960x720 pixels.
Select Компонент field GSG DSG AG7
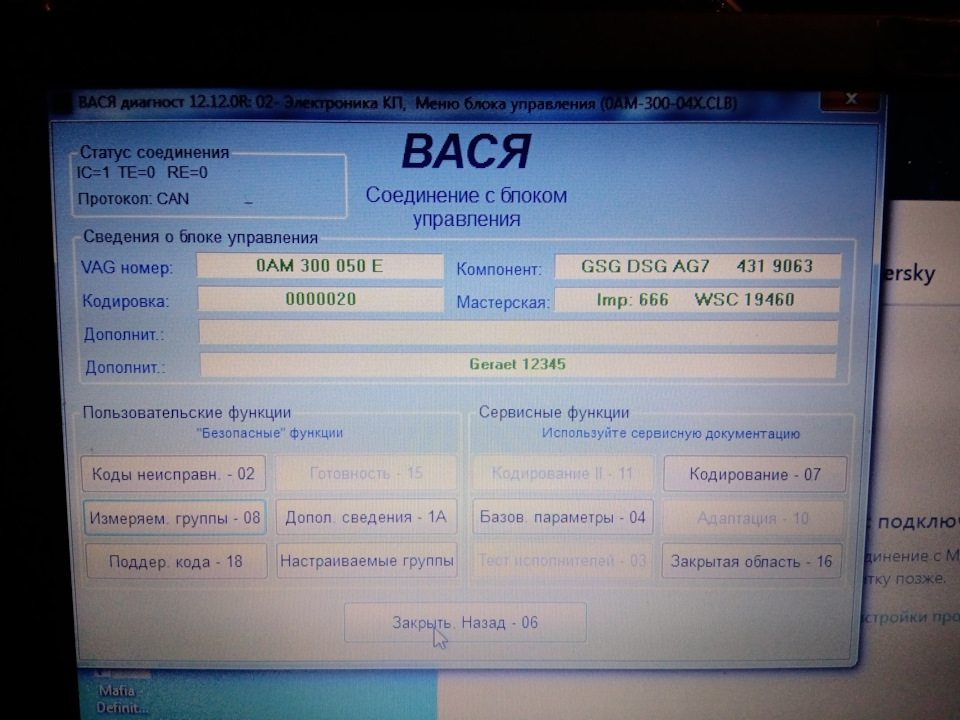coord(697,266)
